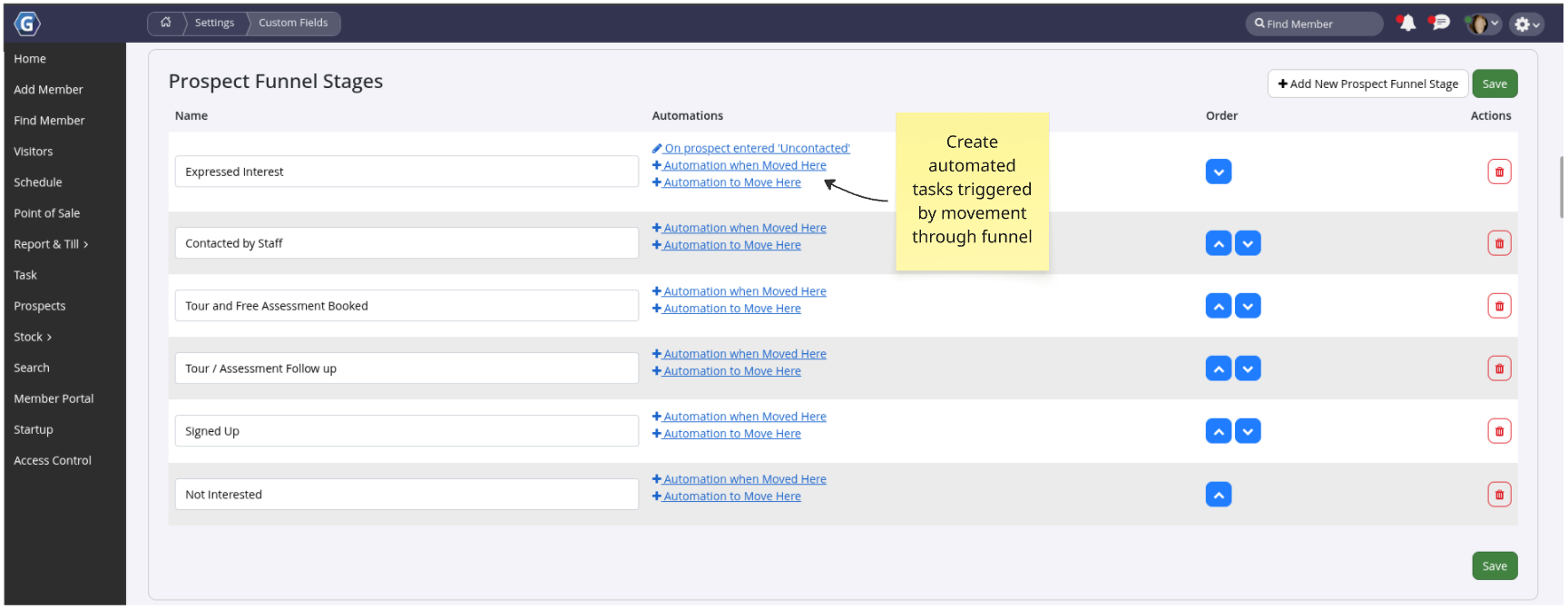Click Settings in the breadcrumb
Viewport: 1568px width, 609px height.
(214, 23)
